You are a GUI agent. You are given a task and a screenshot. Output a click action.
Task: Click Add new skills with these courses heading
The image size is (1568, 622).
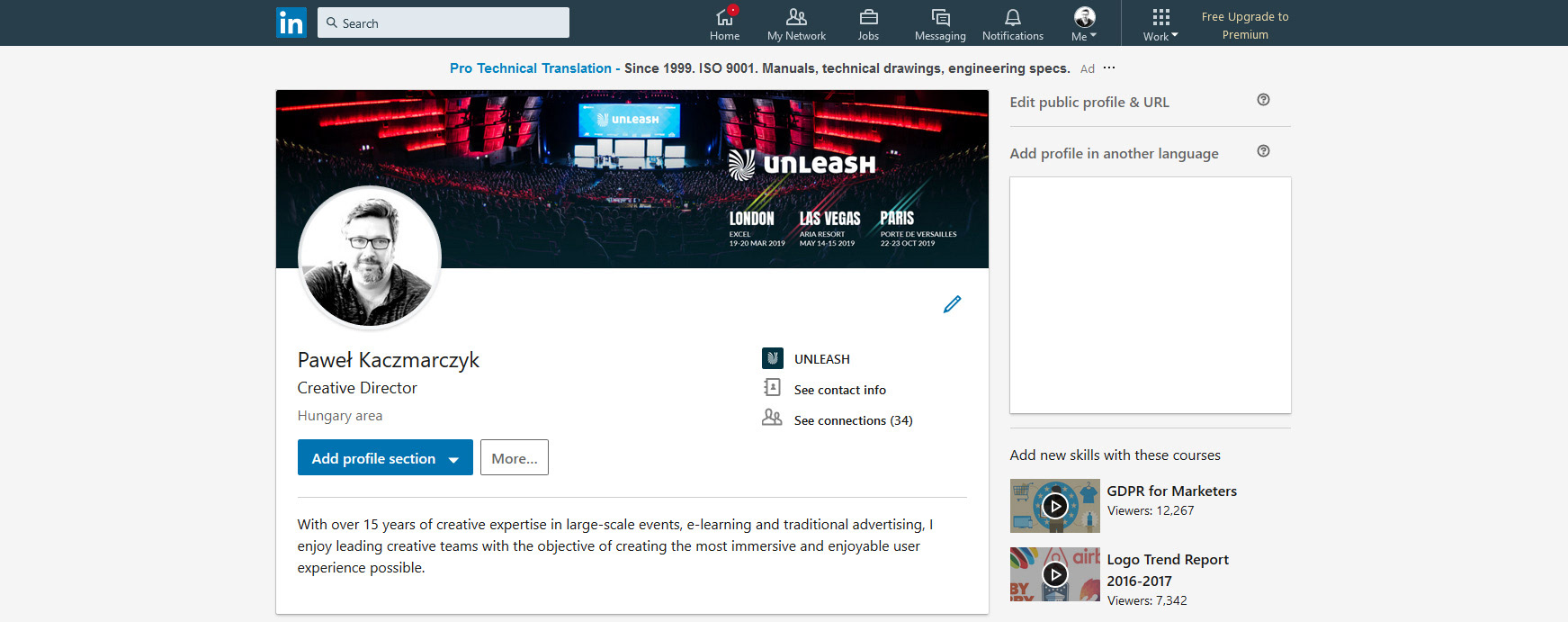(x=1115, y=455)
